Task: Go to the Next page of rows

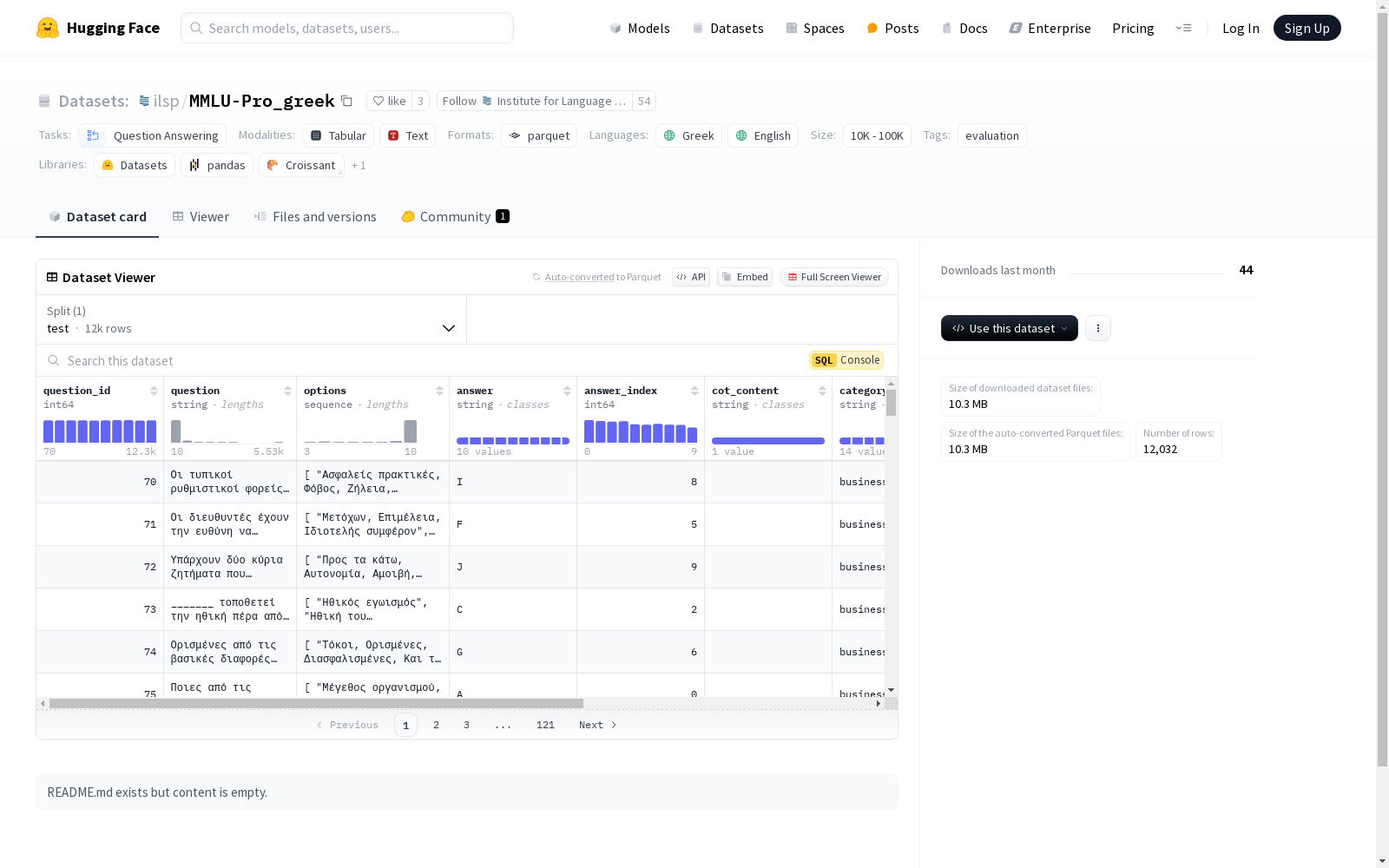Action: click(597, 725)
